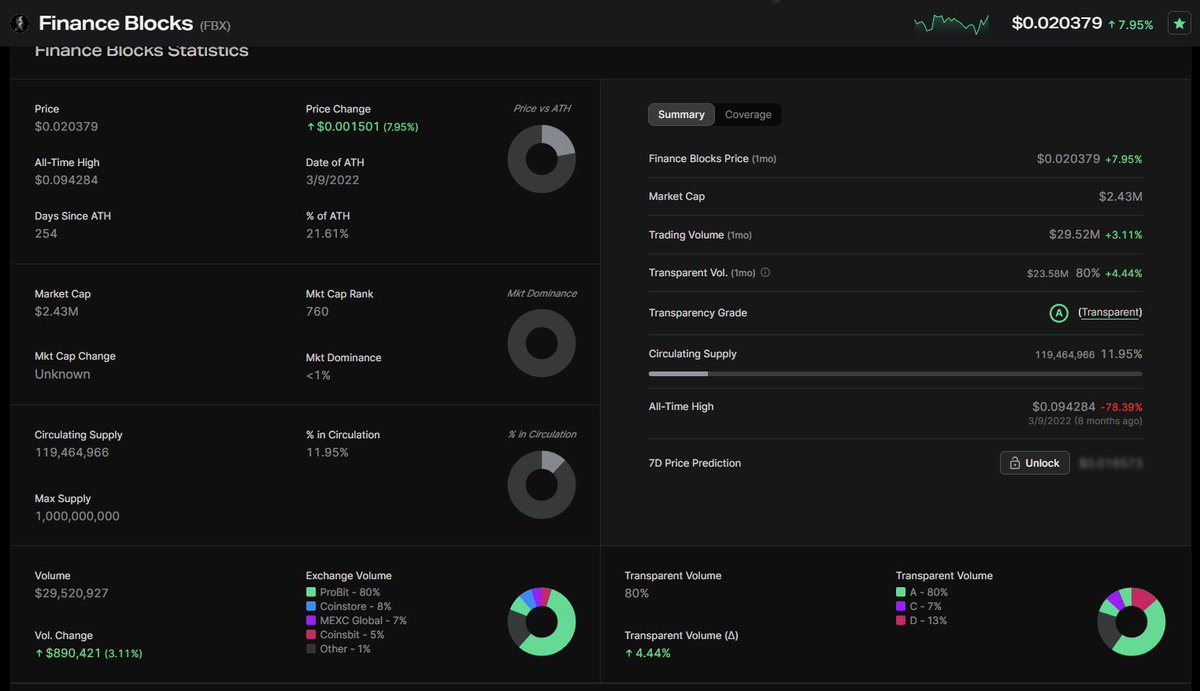Click the Mkt Dominance value <1%
Viewport: 1200px width, 691px height.
tap(318, 375)
